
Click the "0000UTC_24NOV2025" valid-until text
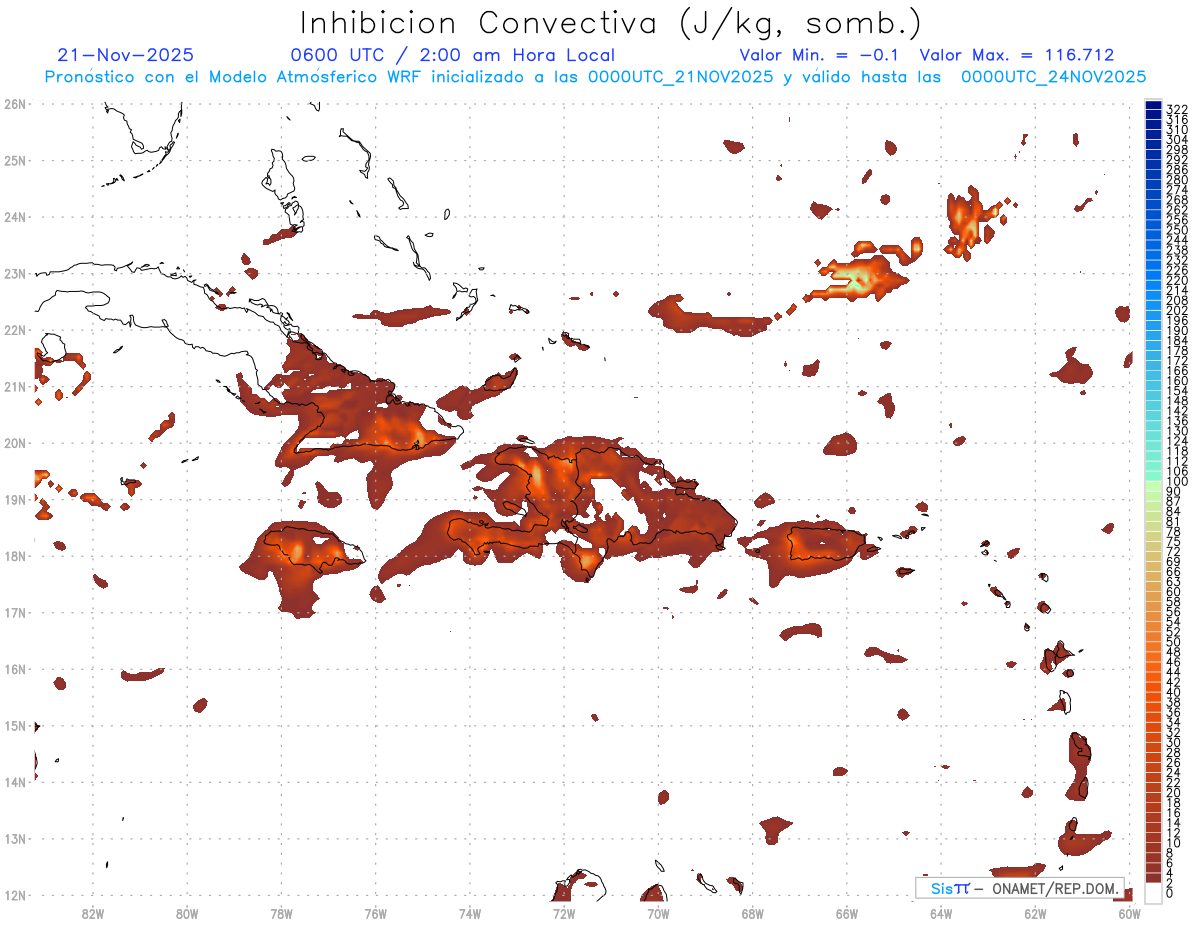click(x=1053, y=77)
